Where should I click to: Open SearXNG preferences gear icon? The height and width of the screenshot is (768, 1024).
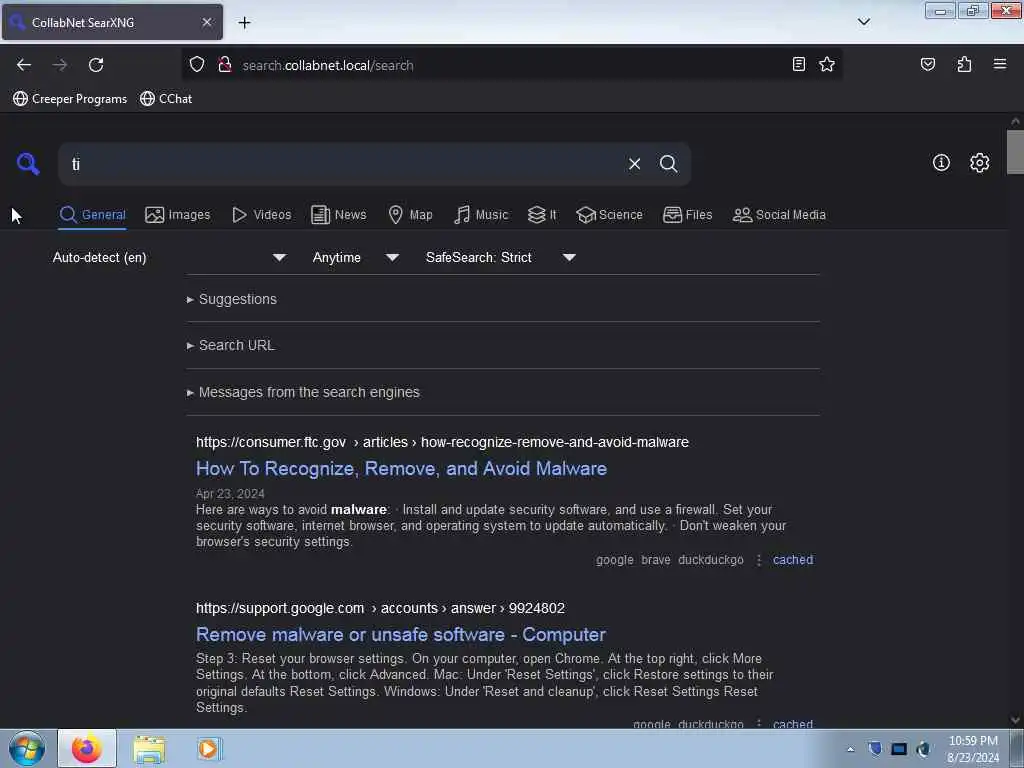pyautogui.click(x=979, y=163)
